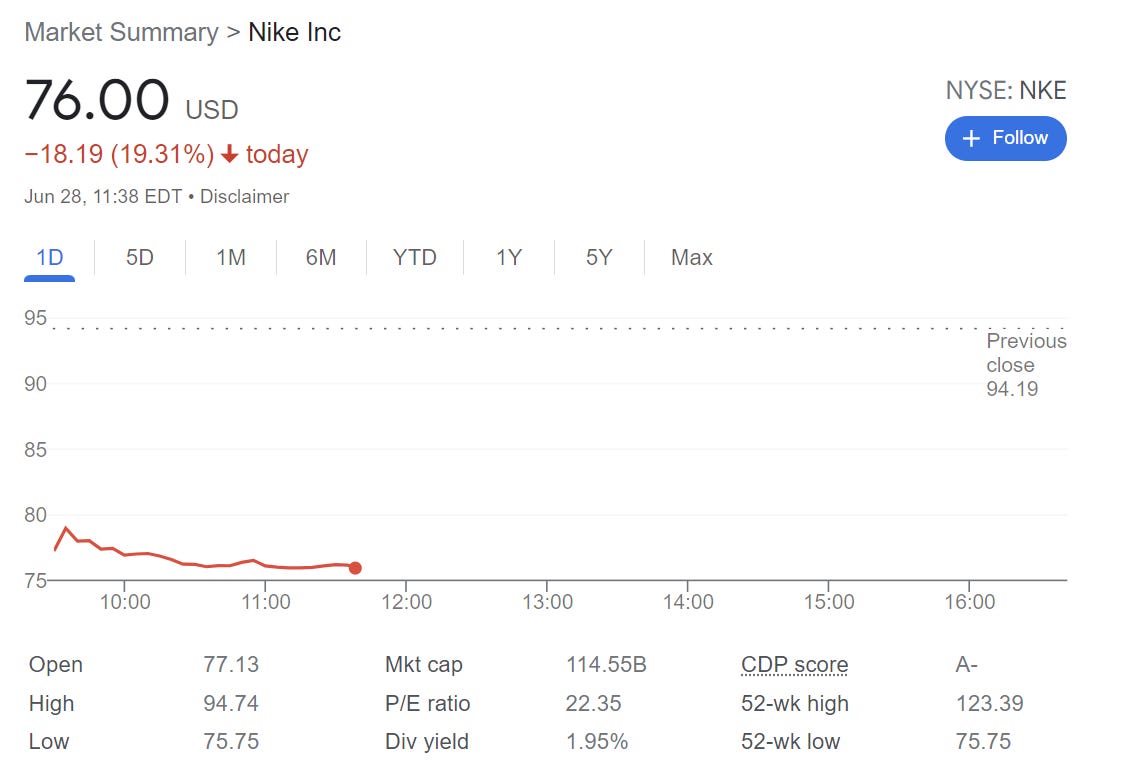The height and width of the screenshot is (779, 1126).
Task: Show the 6M price chart
Action: click(x=321, y=258)
